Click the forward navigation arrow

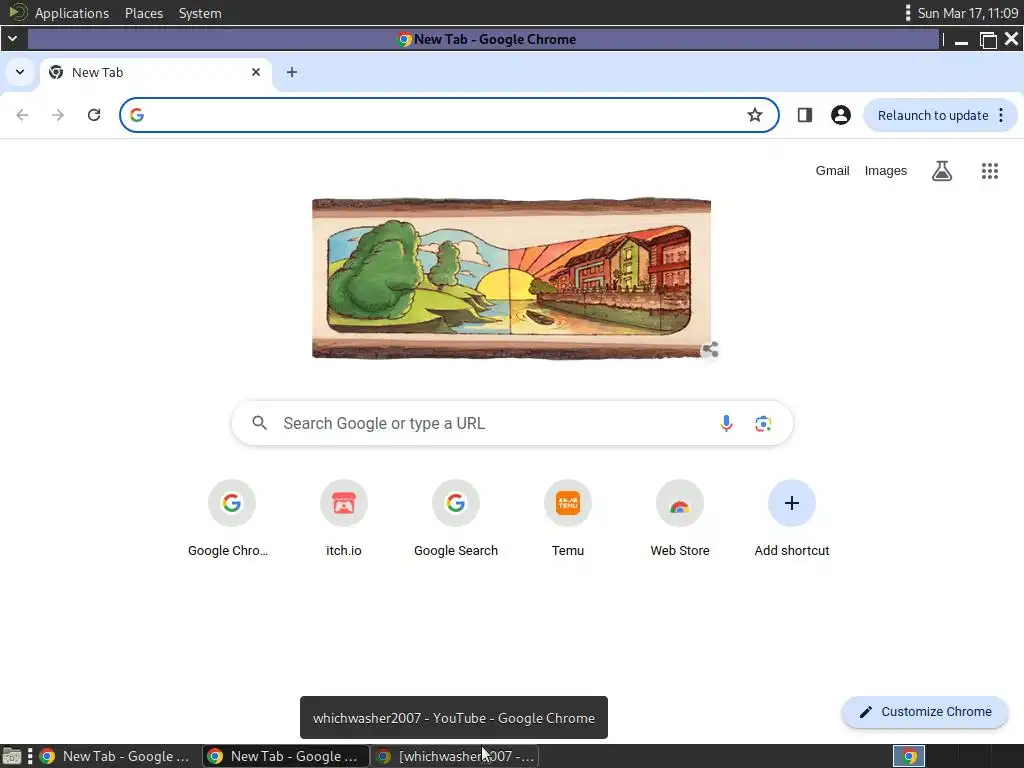[58, 115]
